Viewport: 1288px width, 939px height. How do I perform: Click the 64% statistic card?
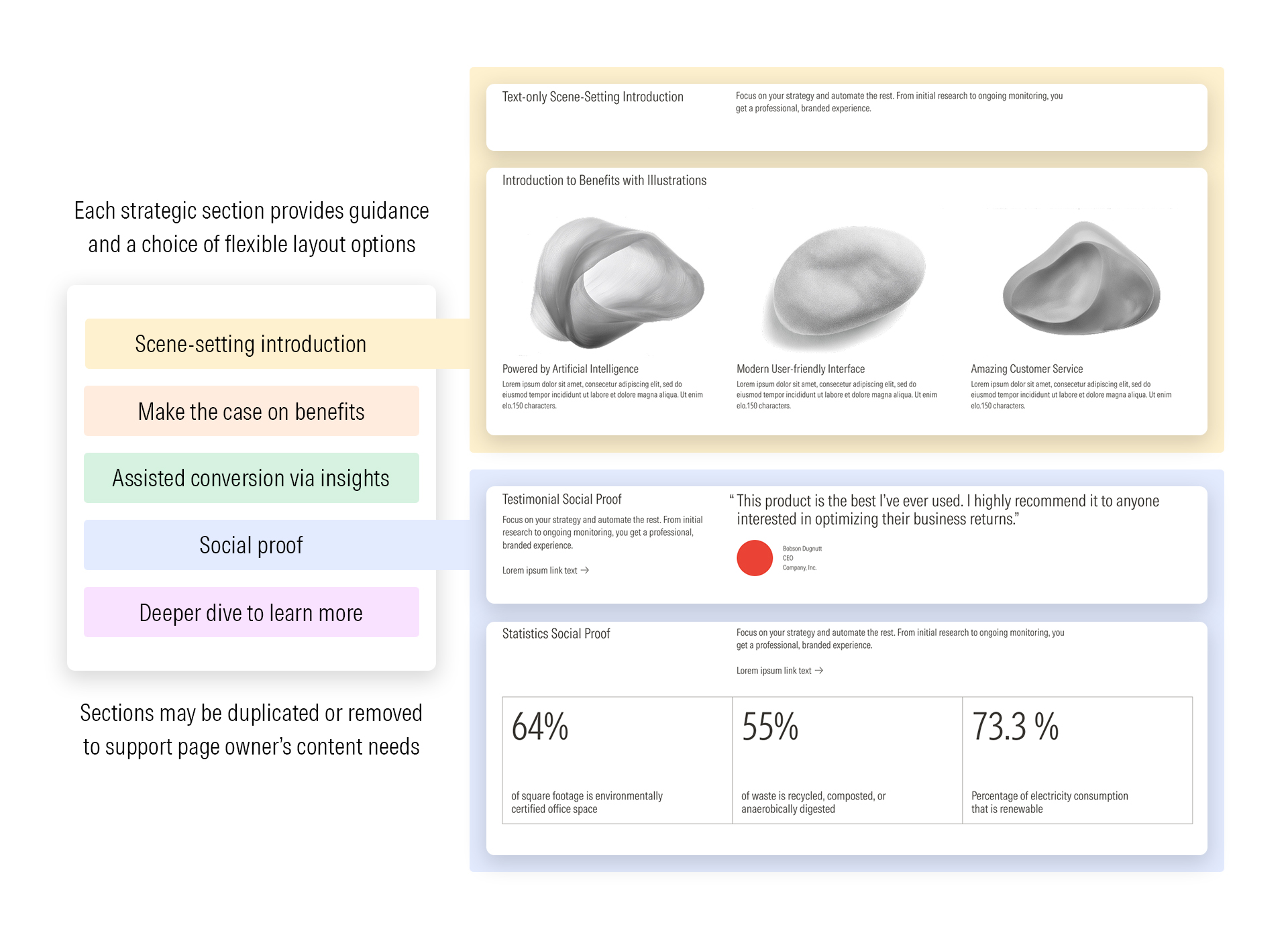coord(616,760)
